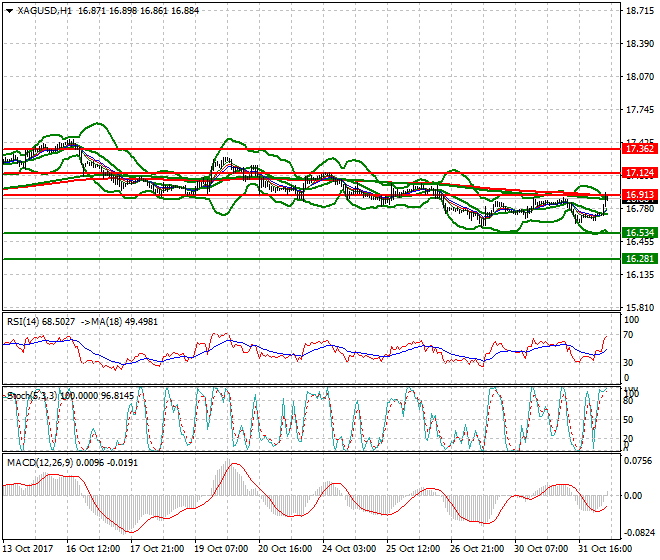The image size is (660, 560).
Task: Click the 31 Oct 16:00 time axis label
Action: pos(605,549)
